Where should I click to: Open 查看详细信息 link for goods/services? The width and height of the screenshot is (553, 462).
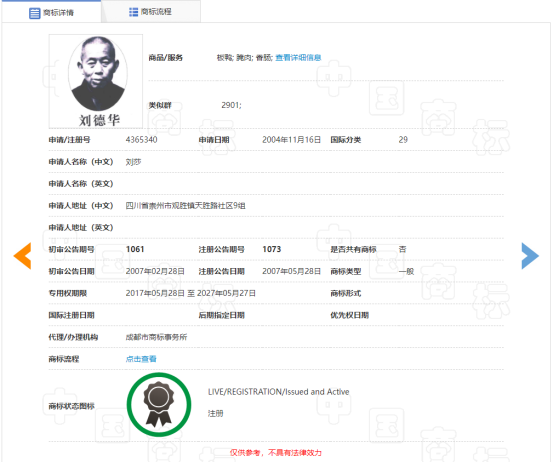tap(298, 57)
